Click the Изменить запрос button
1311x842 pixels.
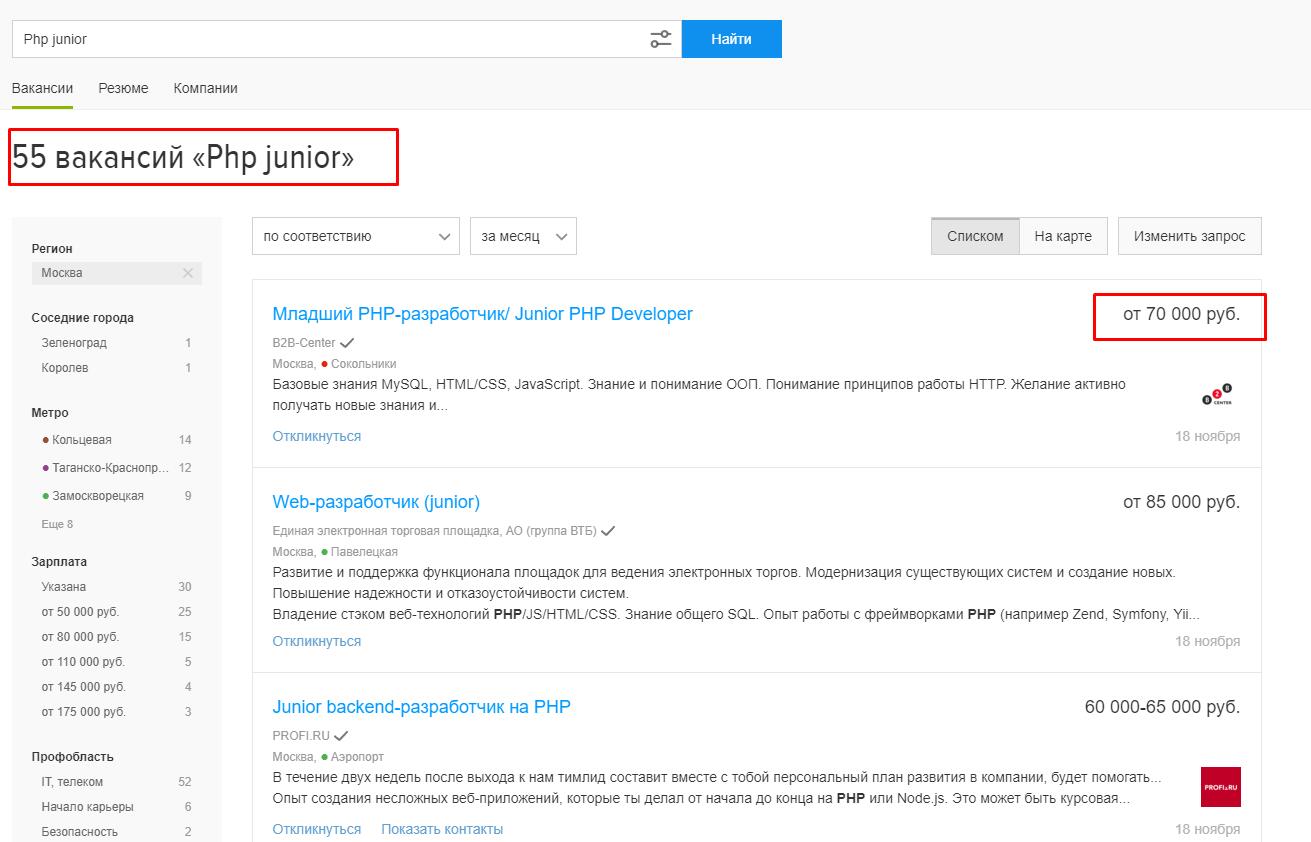1189,236
